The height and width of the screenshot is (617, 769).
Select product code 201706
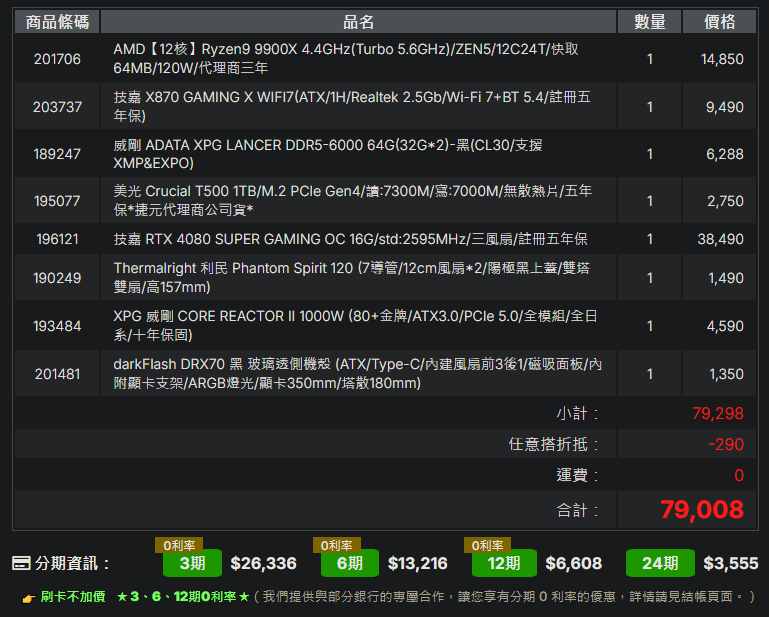pos(57,59)
